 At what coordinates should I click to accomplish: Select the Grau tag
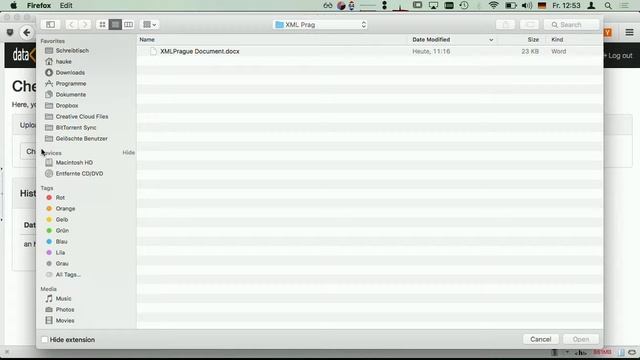[x=62, y=264]
